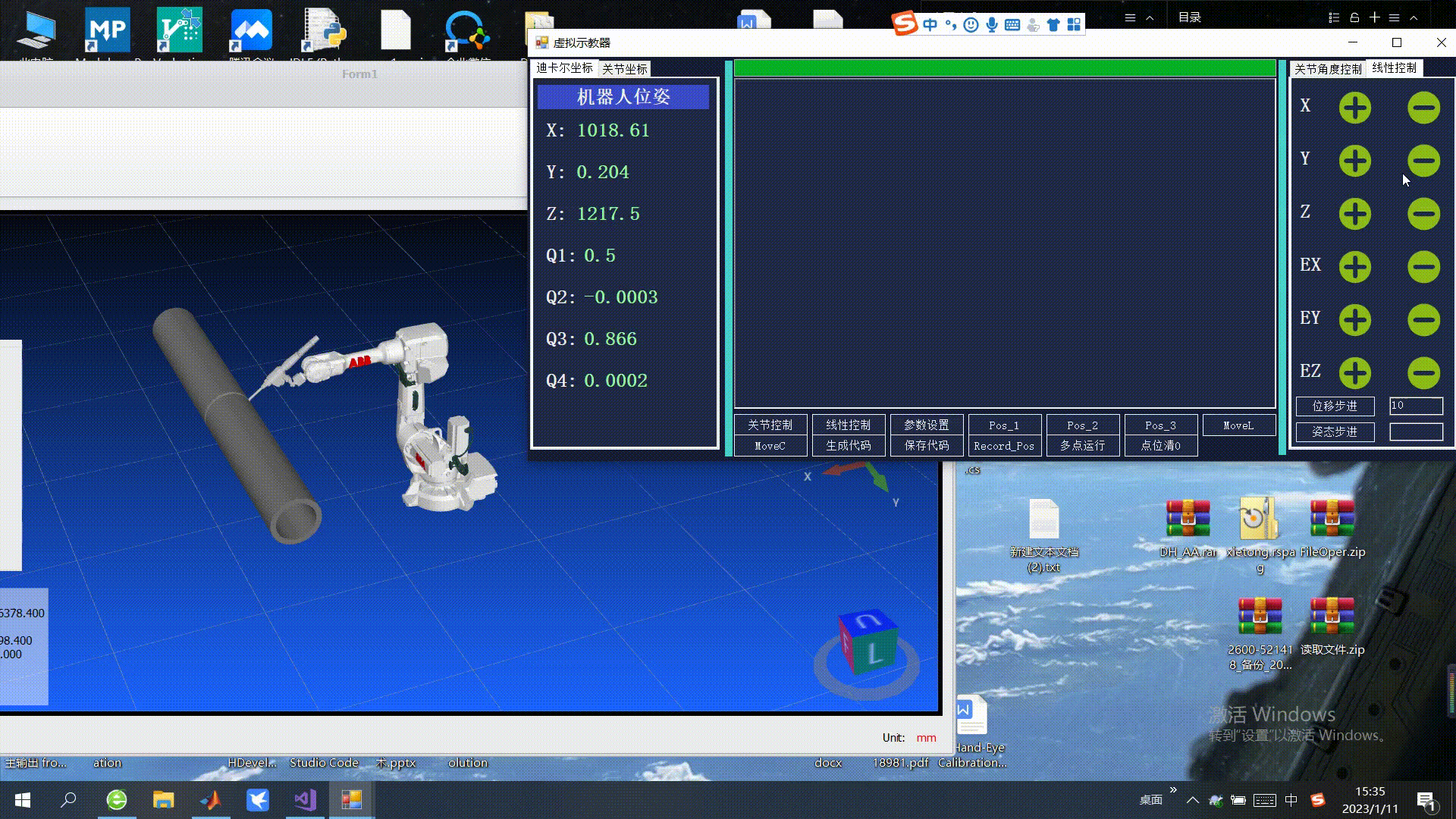Click the 生成代码 button
Screen dimensions: 1456x819
point(848,446)
